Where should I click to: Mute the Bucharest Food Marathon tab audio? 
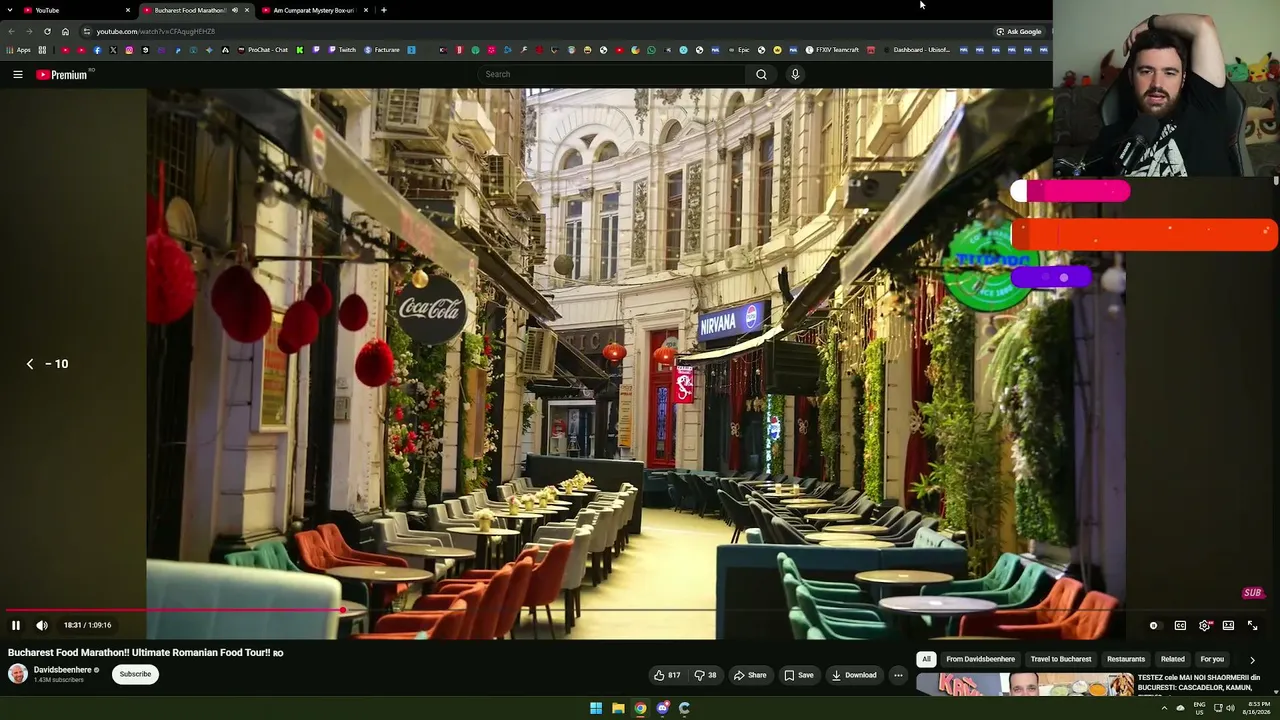[235, 10]
